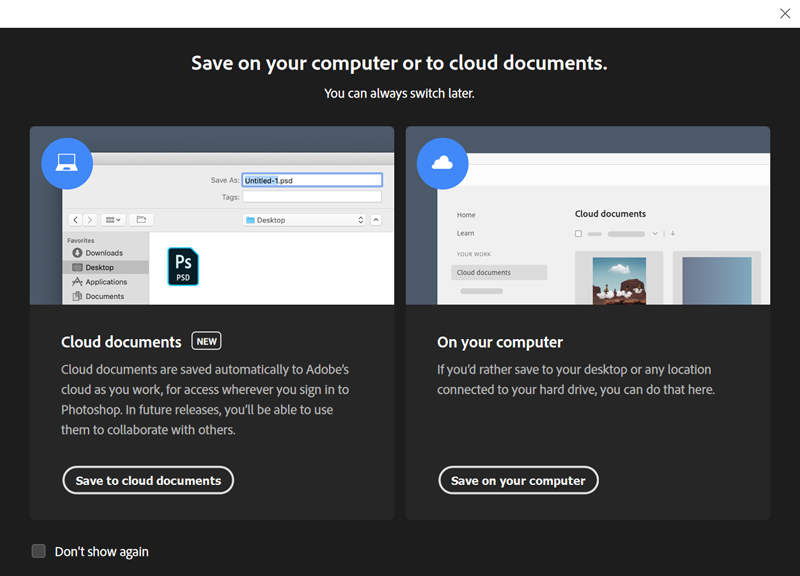Select Home in the preview sidebar

[466, 215]
